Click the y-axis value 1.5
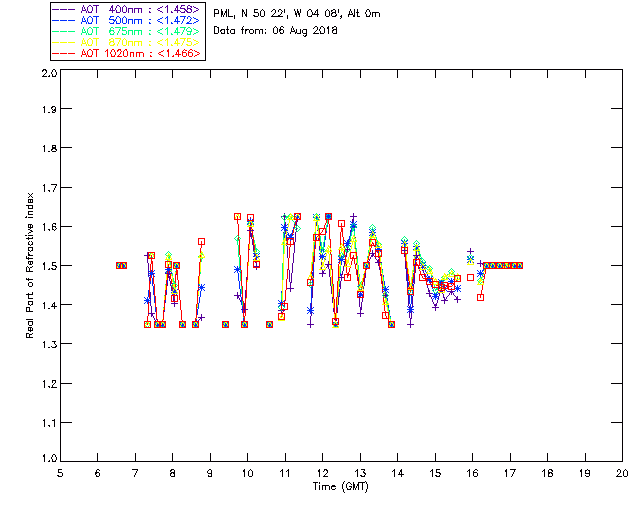 pos(49,265)
